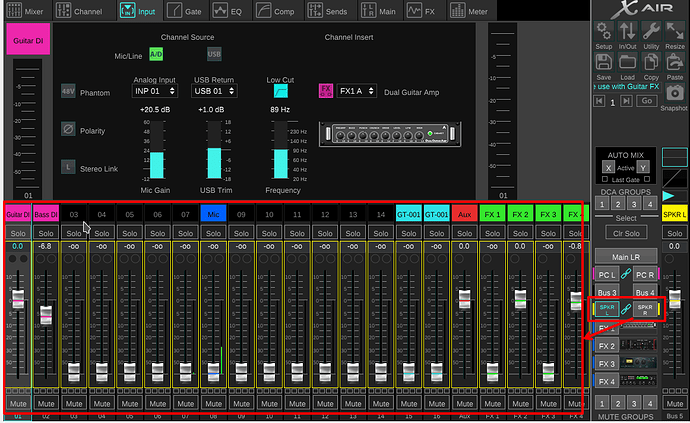Expand the FX1 A insert dropdown

tap(354, 91)
